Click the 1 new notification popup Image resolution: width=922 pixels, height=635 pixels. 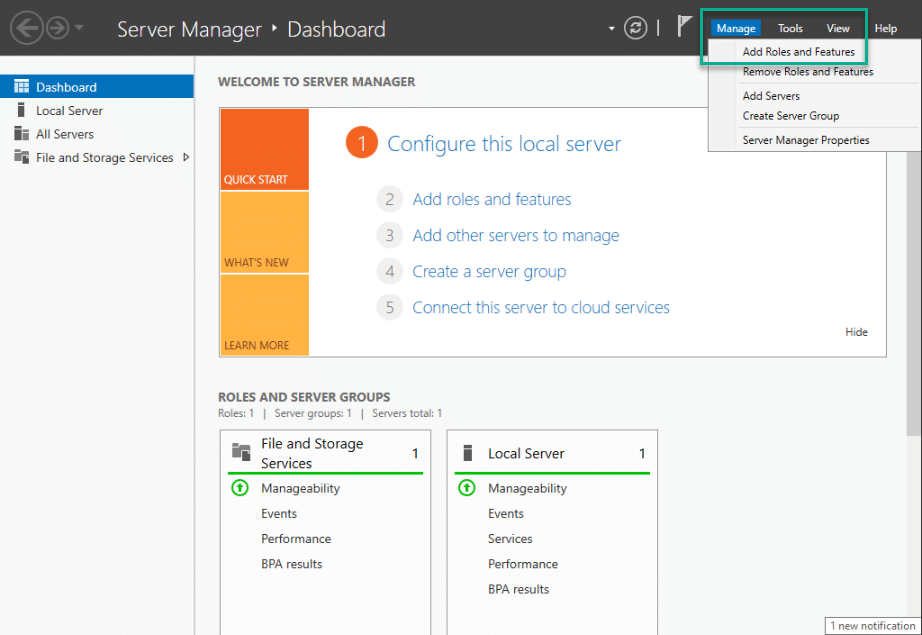(873, 626)
